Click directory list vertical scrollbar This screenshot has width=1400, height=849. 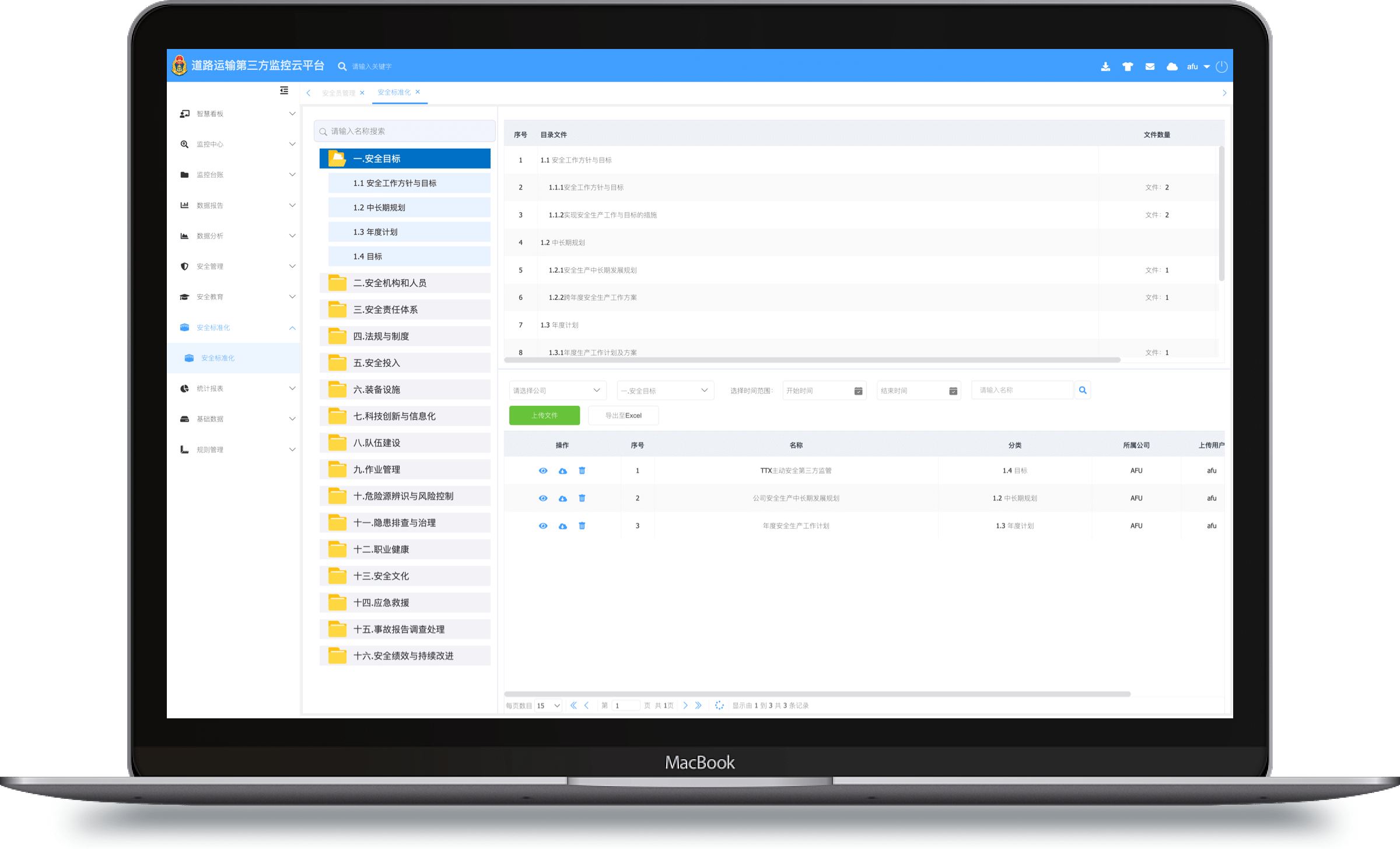click(x=1221, y=213)
